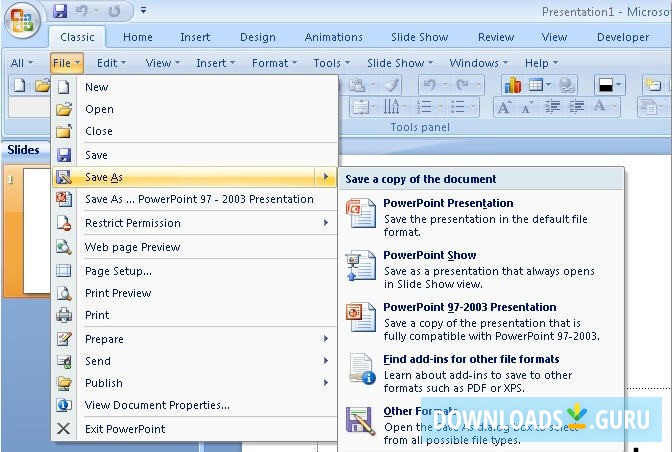Open the Customize Quick Access Toolbar arrow
The height and width of the screenshot is (452, 672).
(x=143, y=10)
